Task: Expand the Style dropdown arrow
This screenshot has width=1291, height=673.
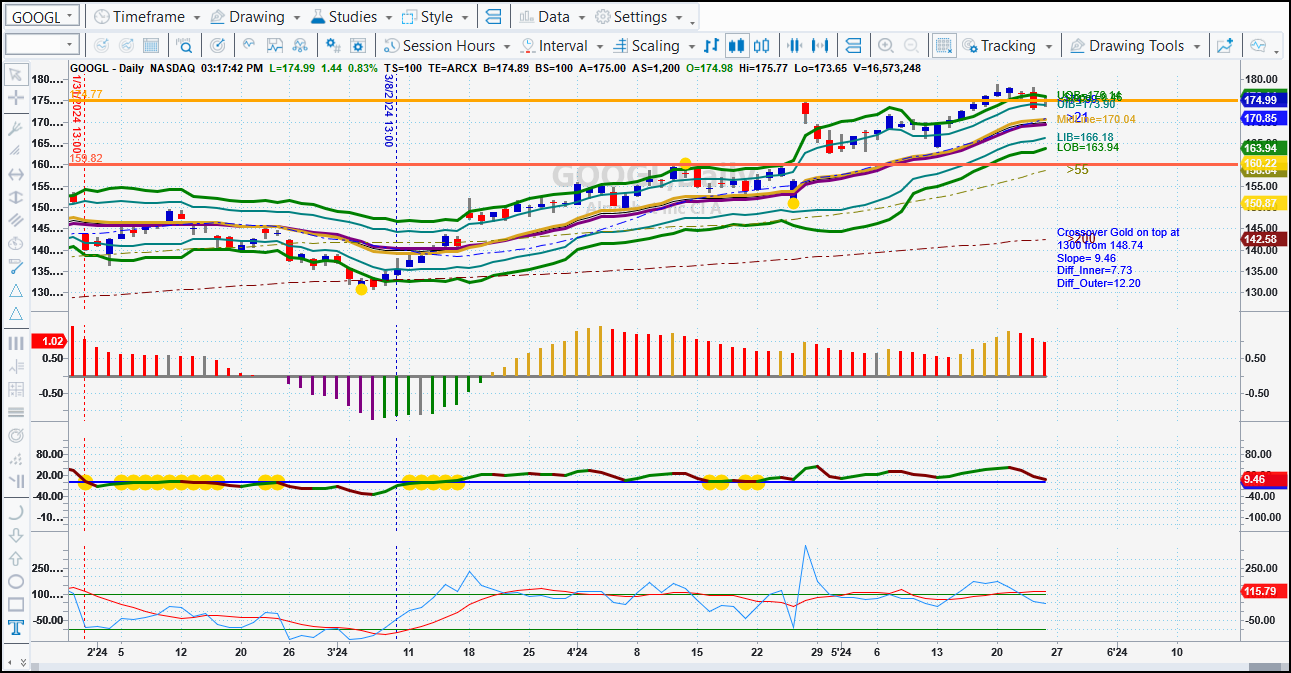Action: (x=464, y=18)
